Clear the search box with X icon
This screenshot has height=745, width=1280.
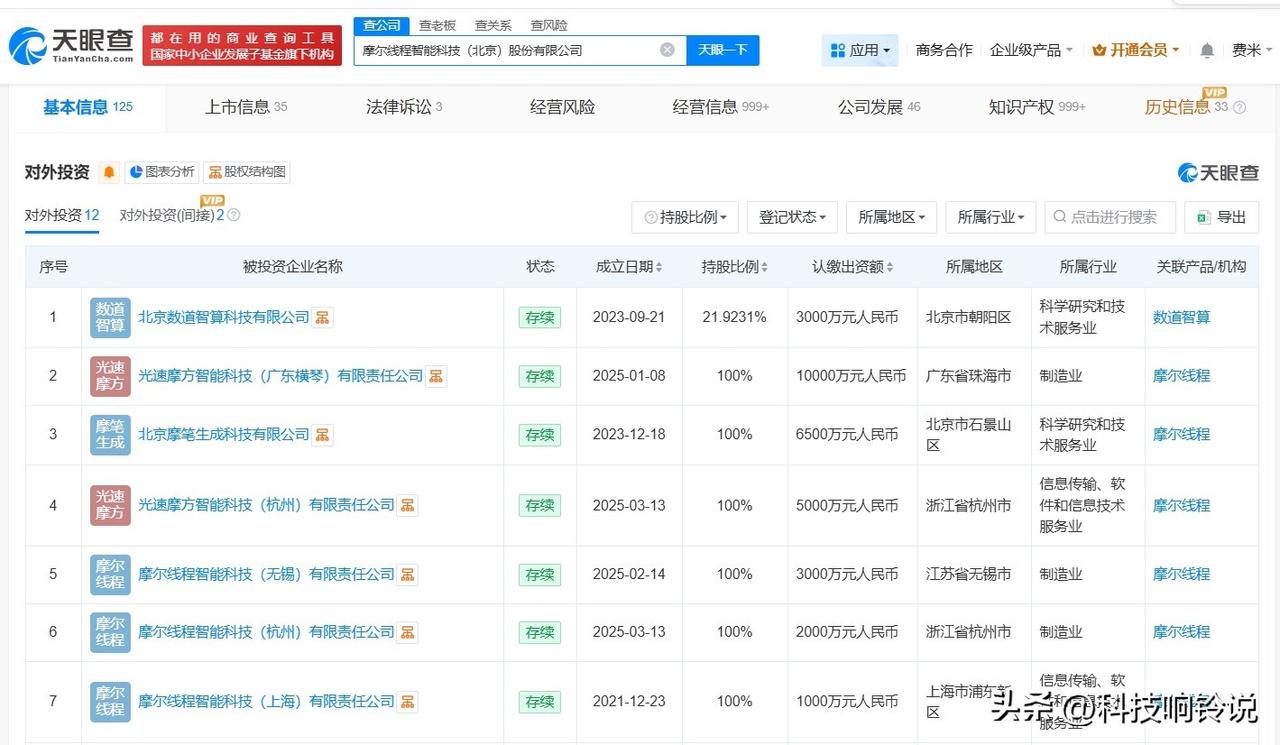(667, 50)
